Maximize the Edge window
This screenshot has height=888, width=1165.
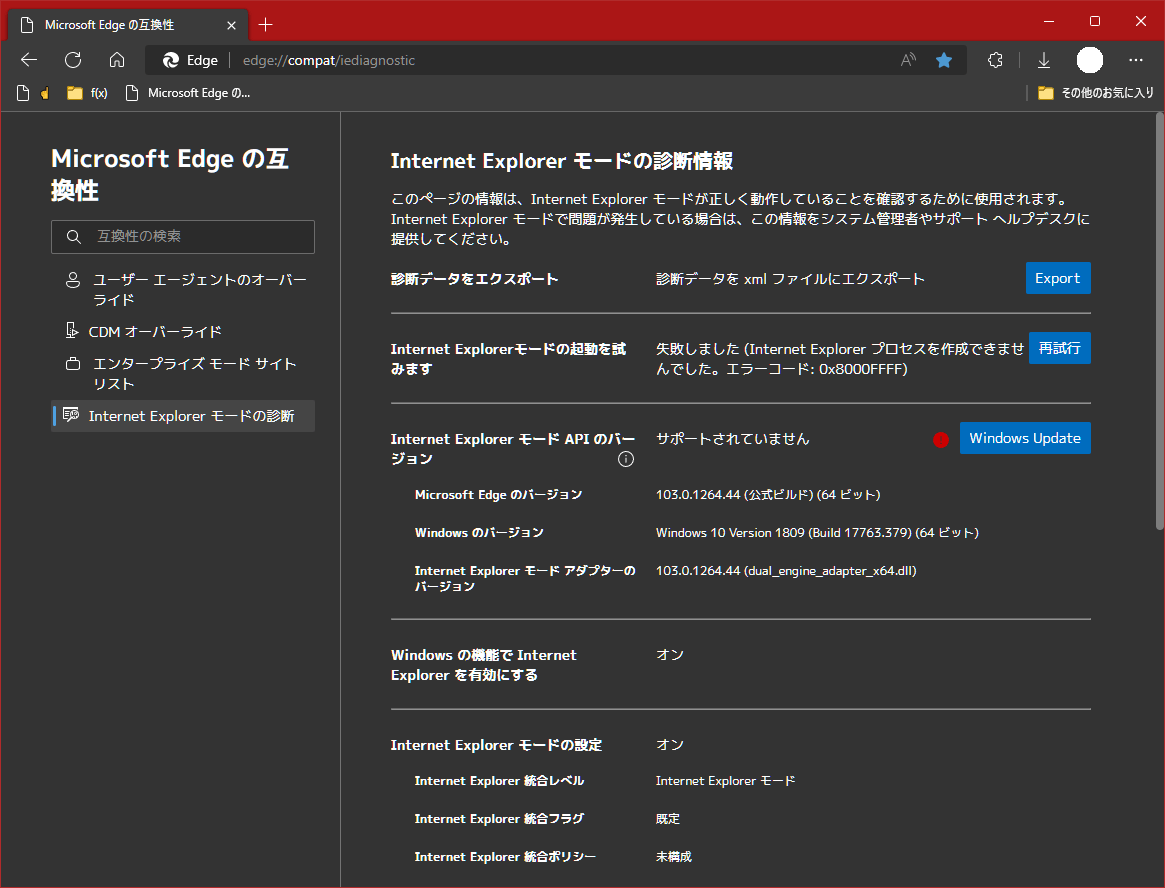1094,21
